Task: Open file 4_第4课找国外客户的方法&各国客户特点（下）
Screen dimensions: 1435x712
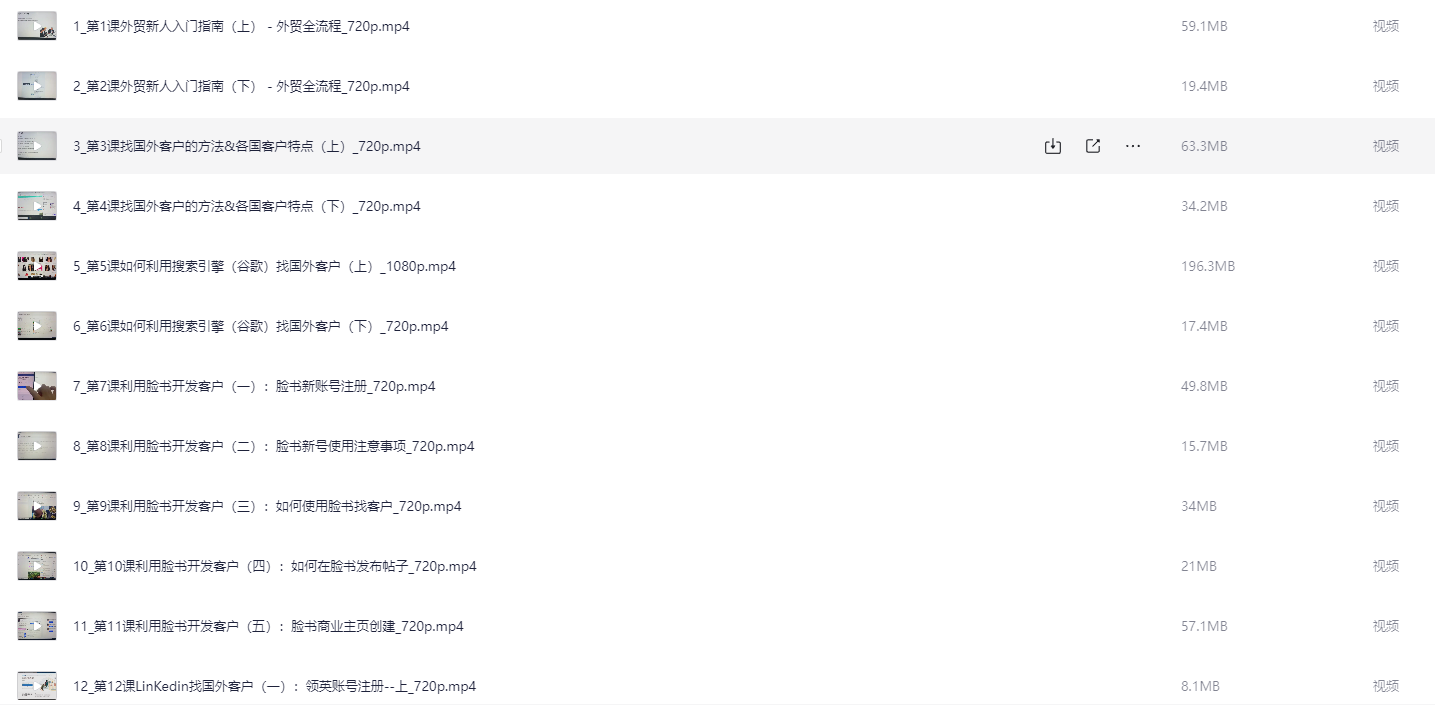Action: tap(247, 206)
